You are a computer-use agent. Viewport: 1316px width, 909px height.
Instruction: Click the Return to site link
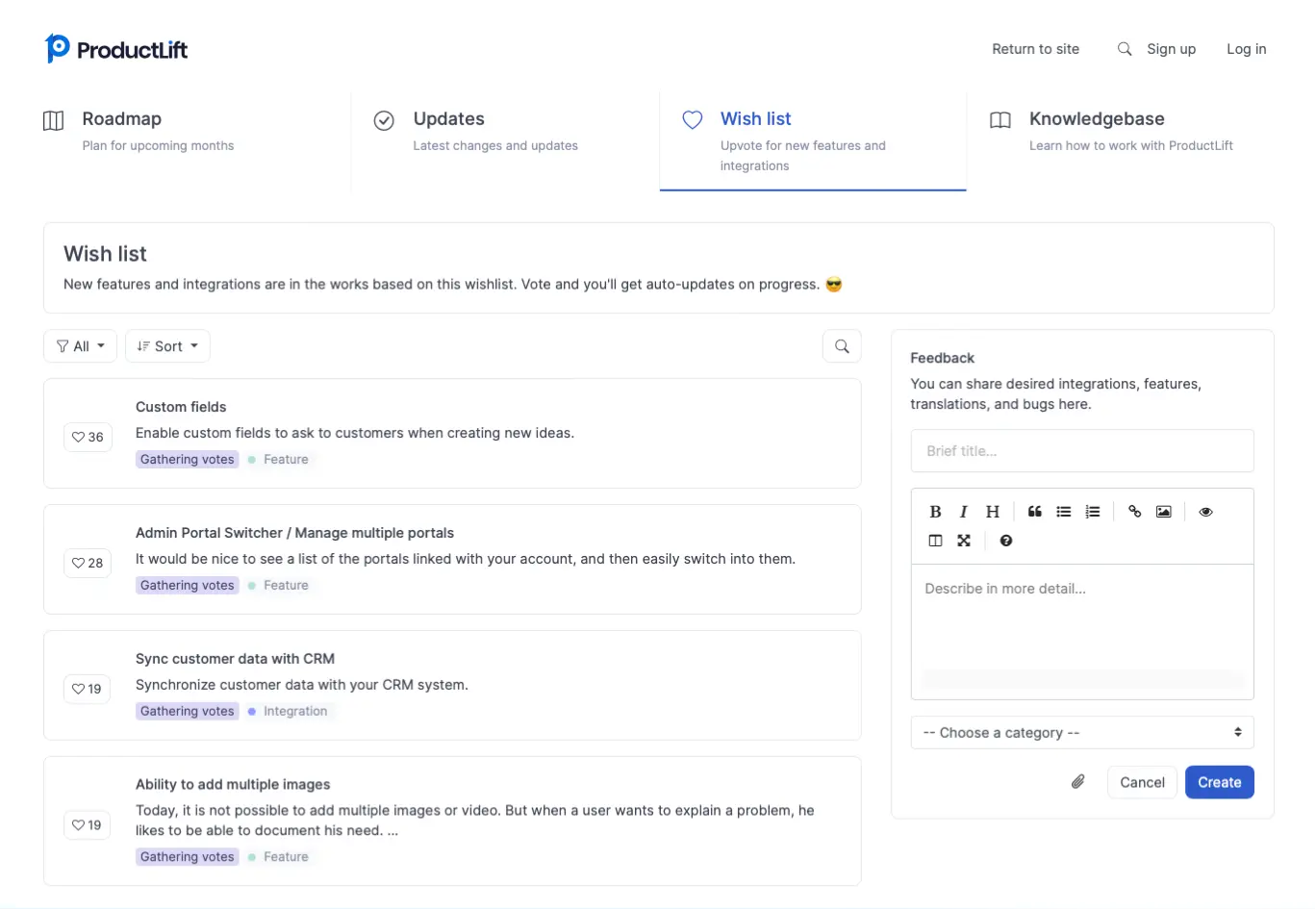(x=1035, y=49)
